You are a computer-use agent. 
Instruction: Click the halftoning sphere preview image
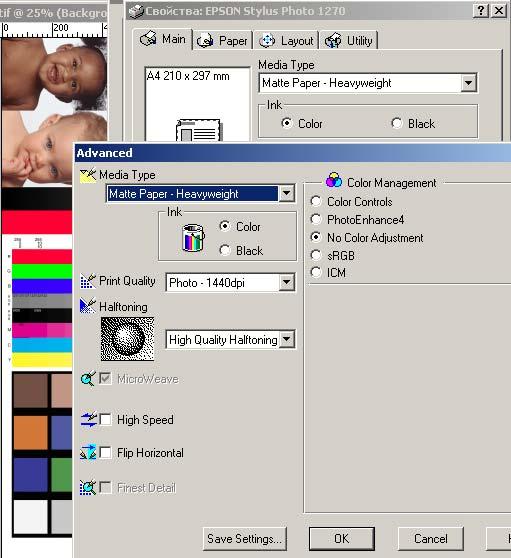(x=127, y=339)
